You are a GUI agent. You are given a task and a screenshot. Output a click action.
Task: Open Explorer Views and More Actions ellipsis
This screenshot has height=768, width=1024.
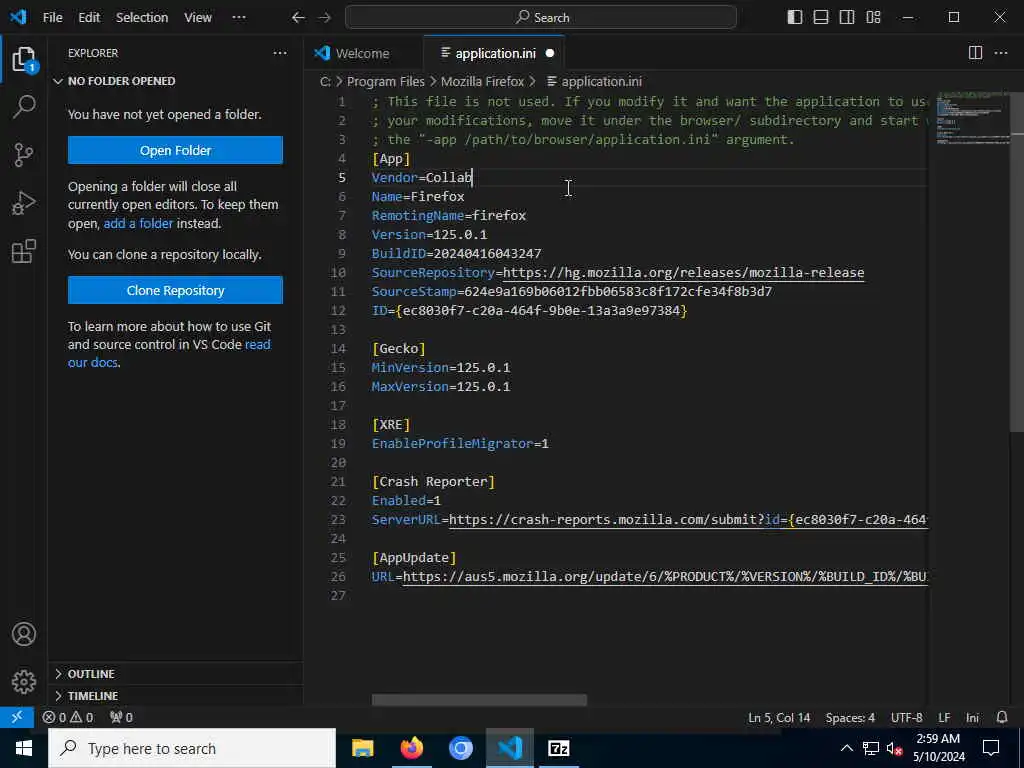click(280, 53)
